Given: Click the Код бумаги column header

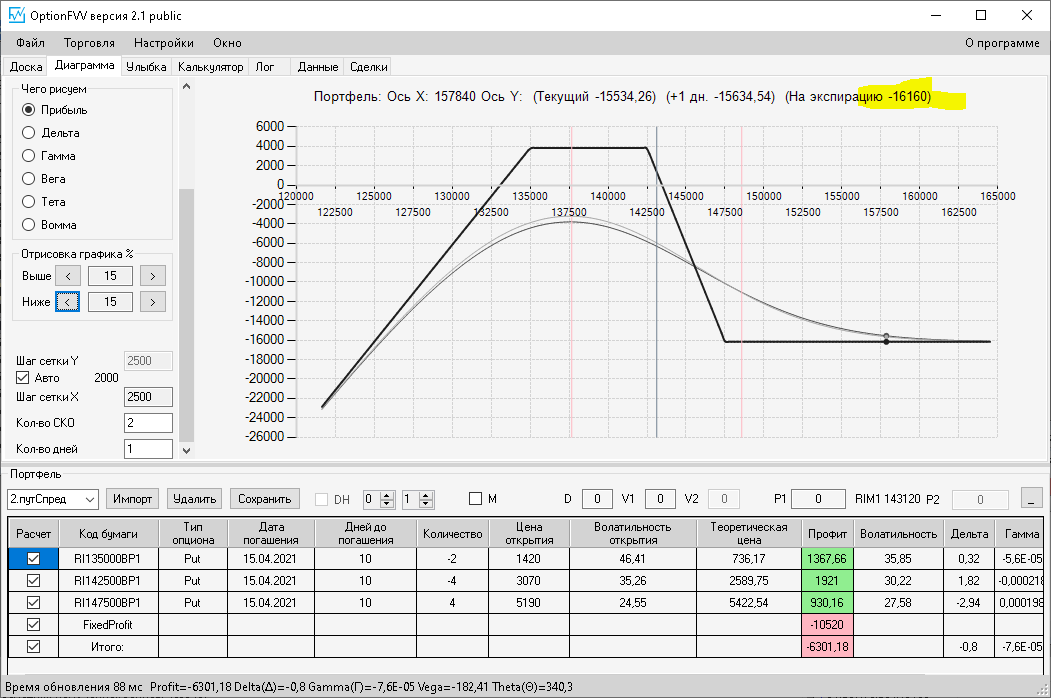Looking at the screenshot, I should (x=109, y=534).
